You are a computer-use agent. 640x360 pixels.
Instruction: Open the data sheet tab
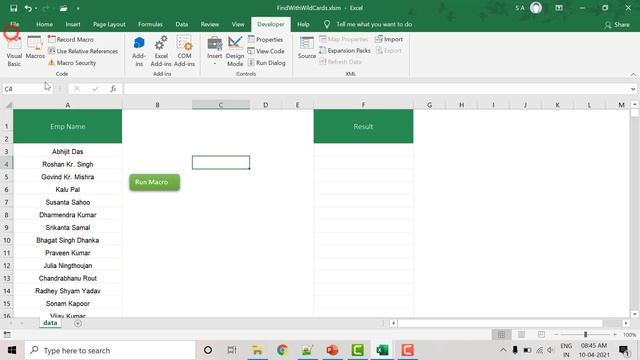(x=50, y=323)
